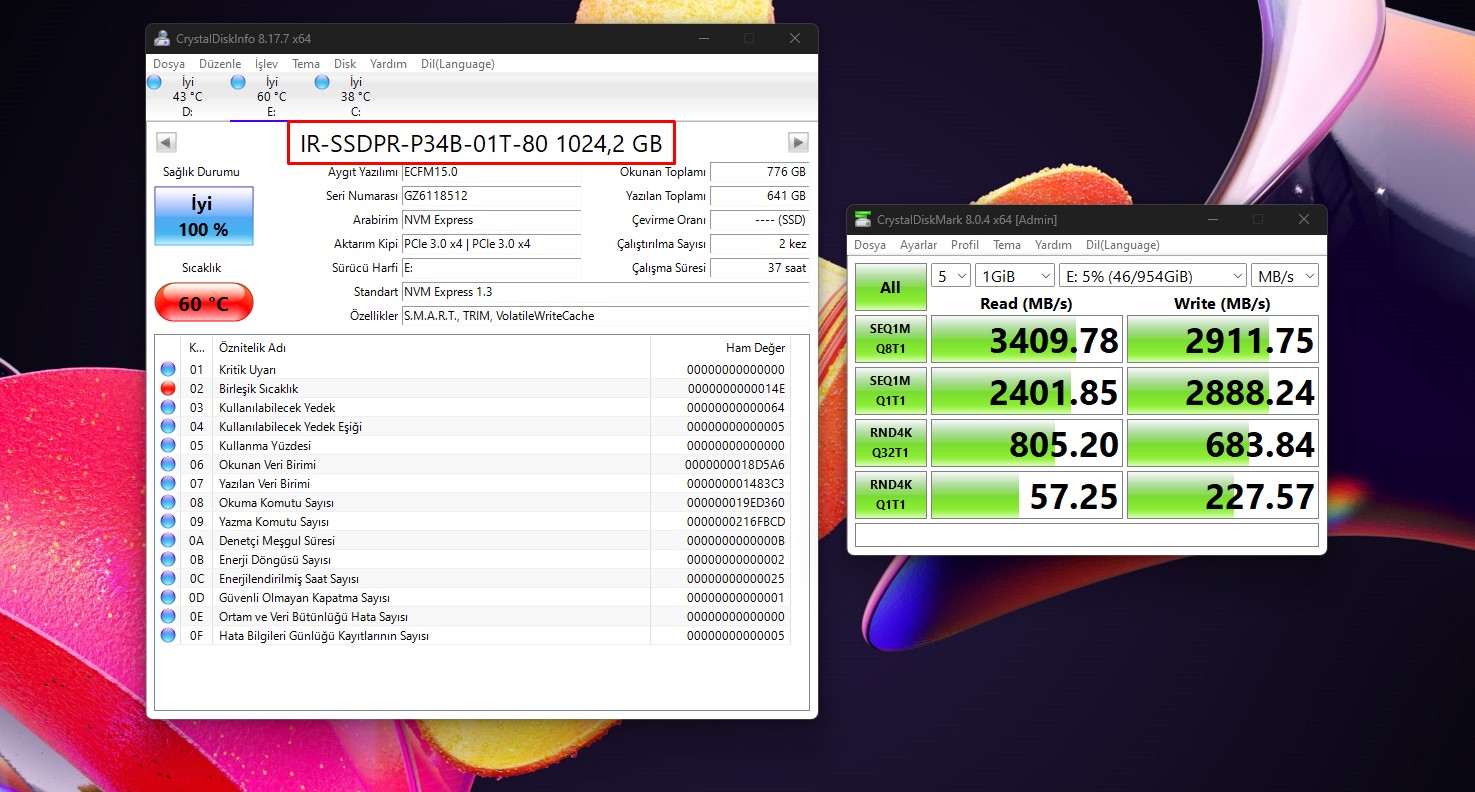Open Yardım menu in CrystalDiskMark

tap(1053, 245)
